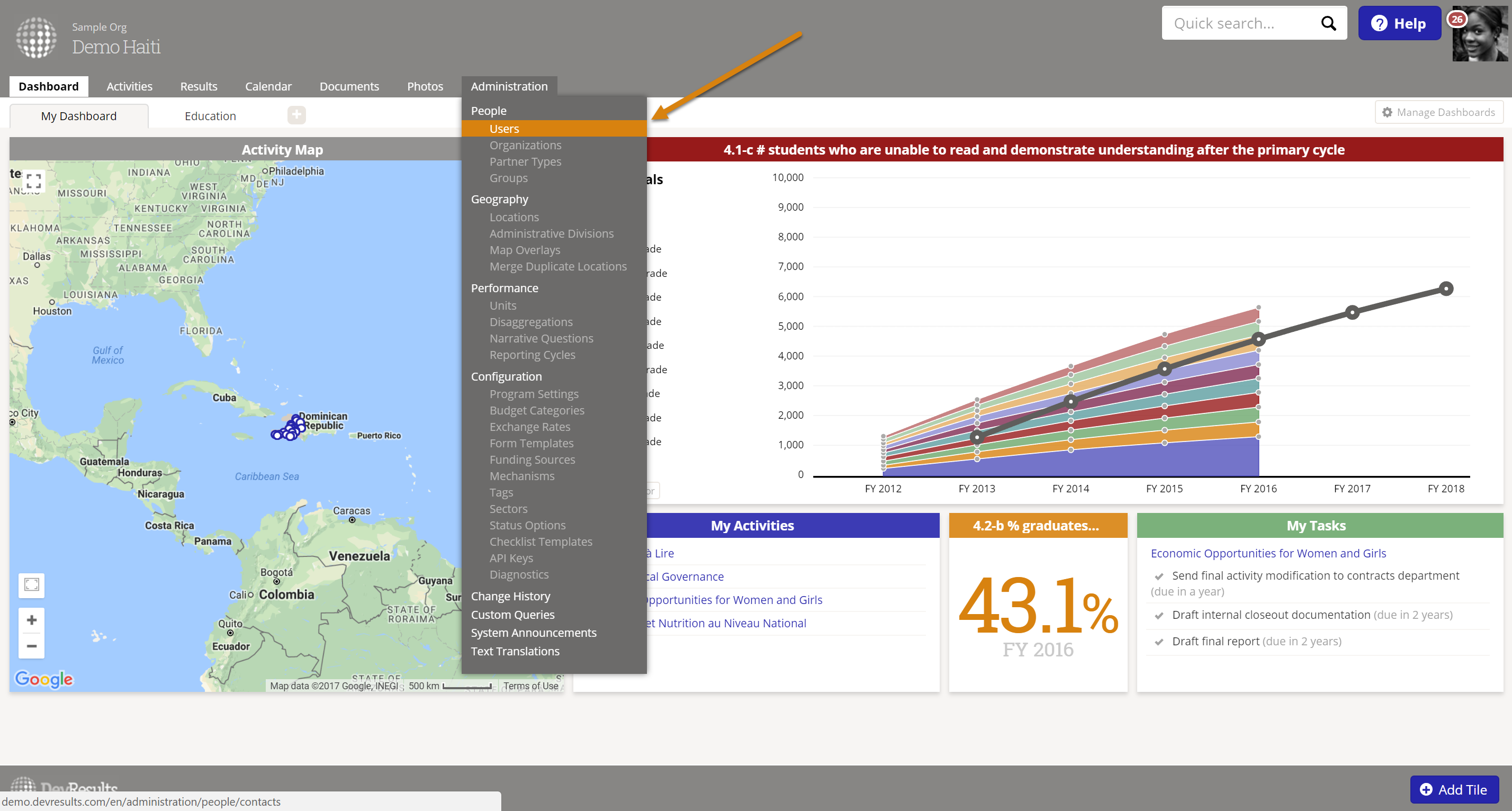Viewport: 1512px width, 811px height.
Task: Zoom in on the Activity Map
Action: [32, 620]
